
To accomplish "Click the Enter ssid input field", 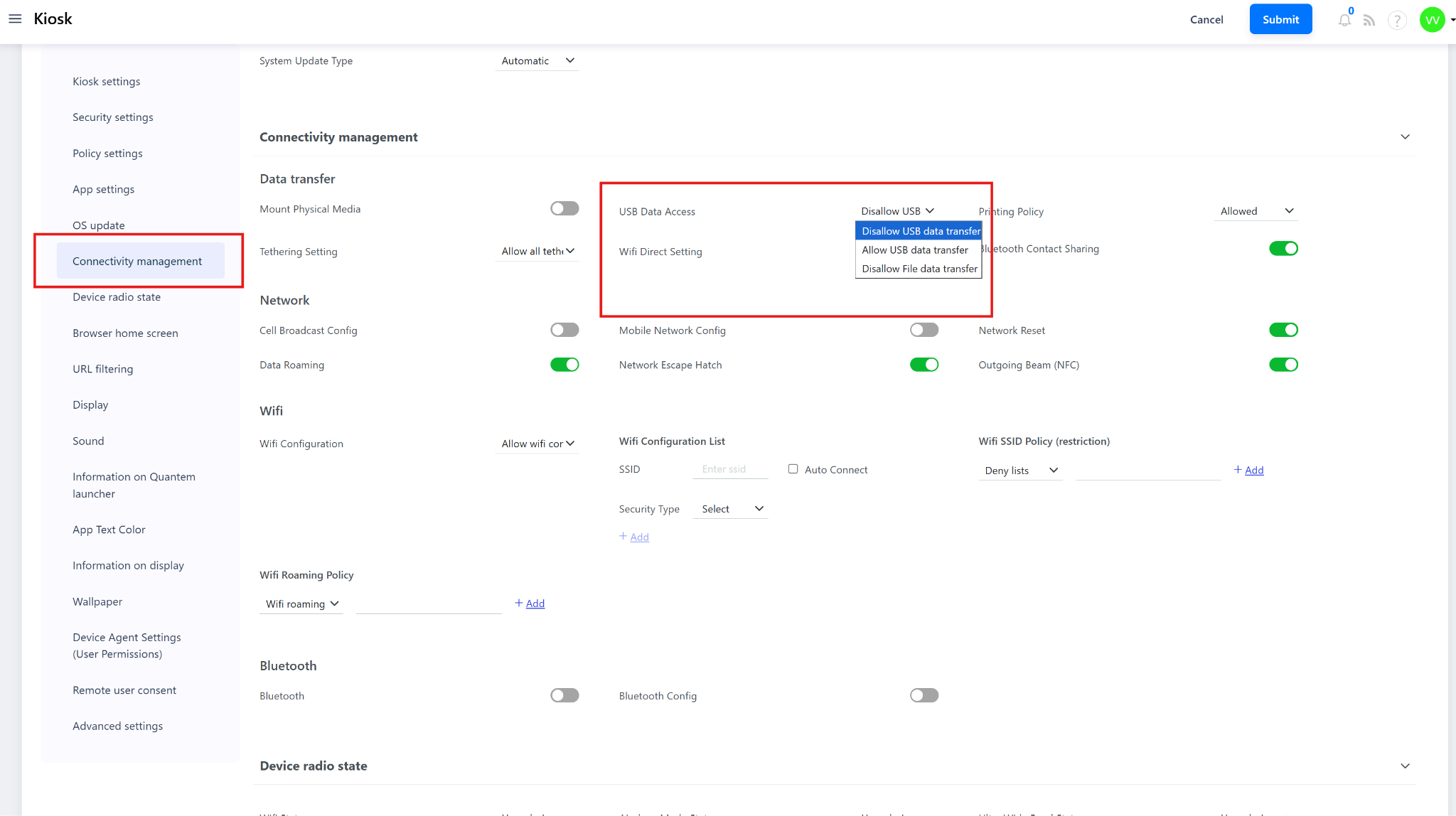I will pyautogui.click(x=730, y=469).
